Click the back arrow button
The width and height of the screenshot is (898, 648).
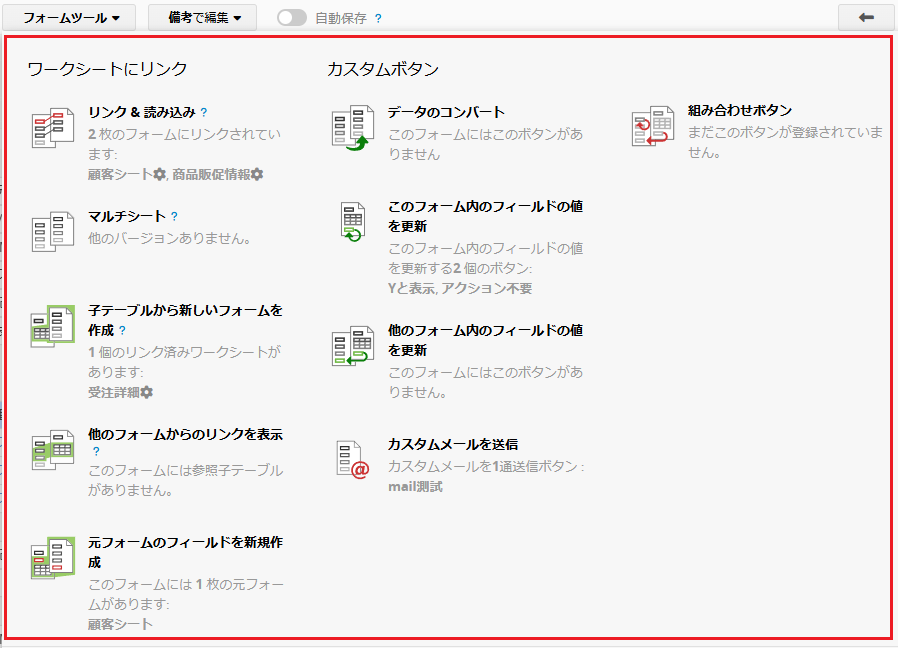tap(866, 18)
